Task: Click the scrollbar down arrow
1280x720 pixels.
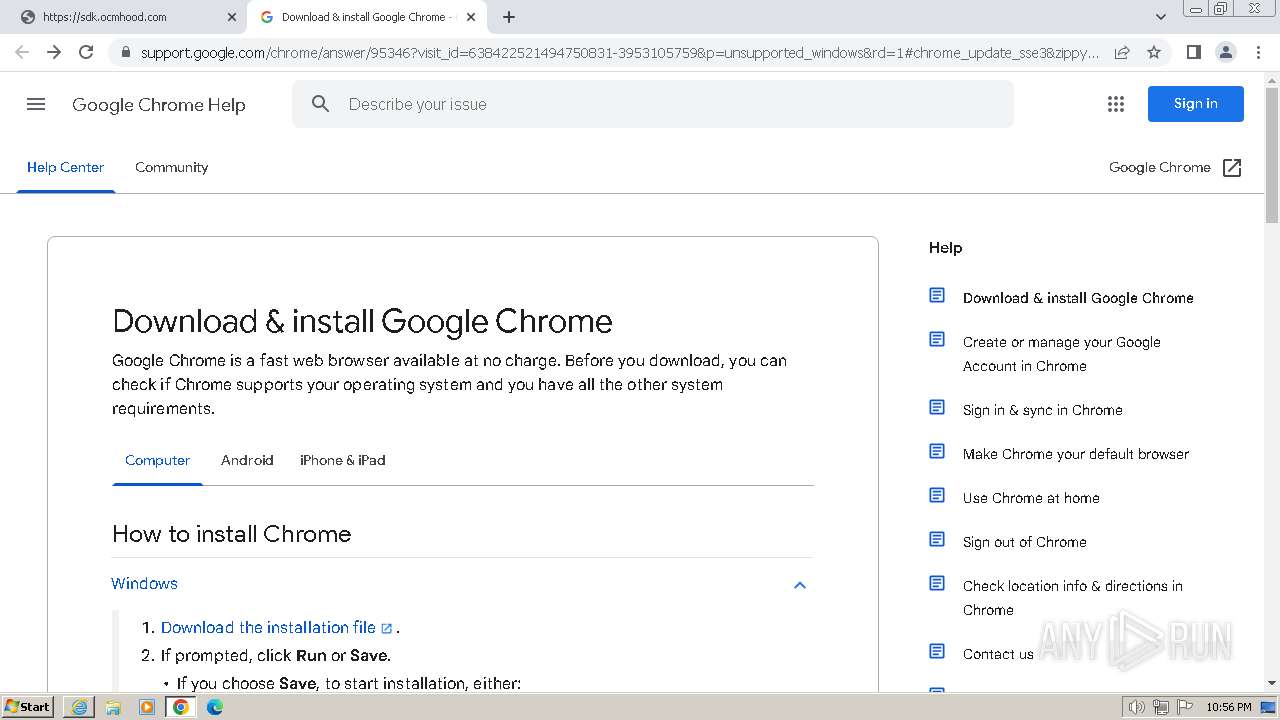Action: pos(1272,683)
